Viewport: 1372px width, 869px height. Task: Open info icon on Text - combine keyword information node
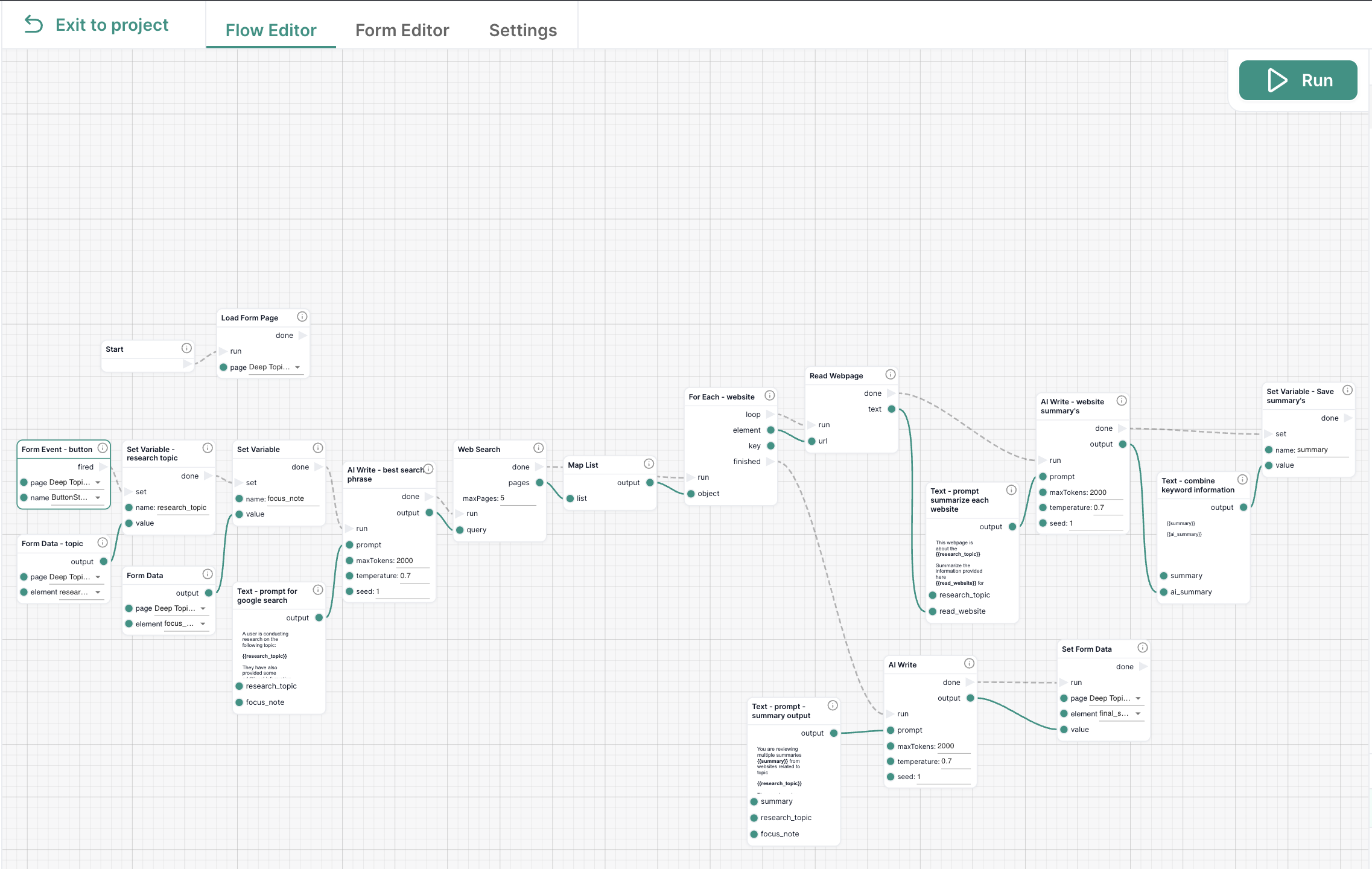click(x=1242, y=479)
